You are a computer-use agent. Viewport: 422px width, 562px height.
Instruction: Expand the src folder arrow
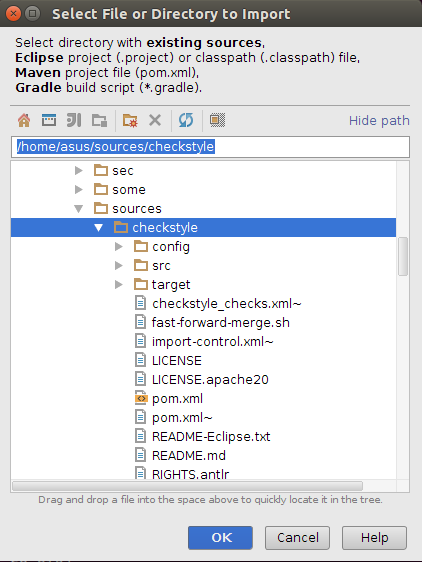pos(119,266)
